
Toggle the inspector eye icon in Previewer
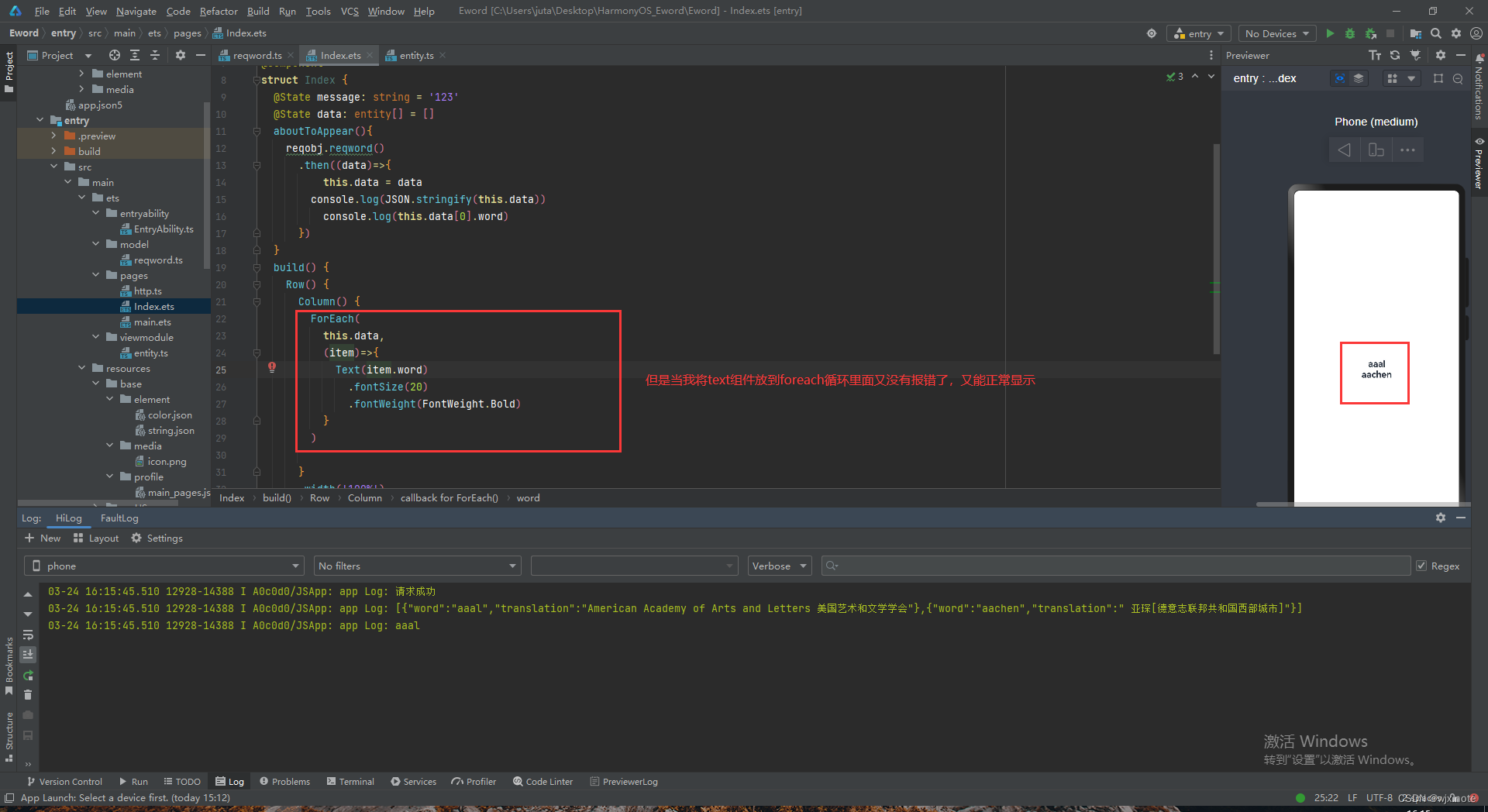tap(1339, 78)
